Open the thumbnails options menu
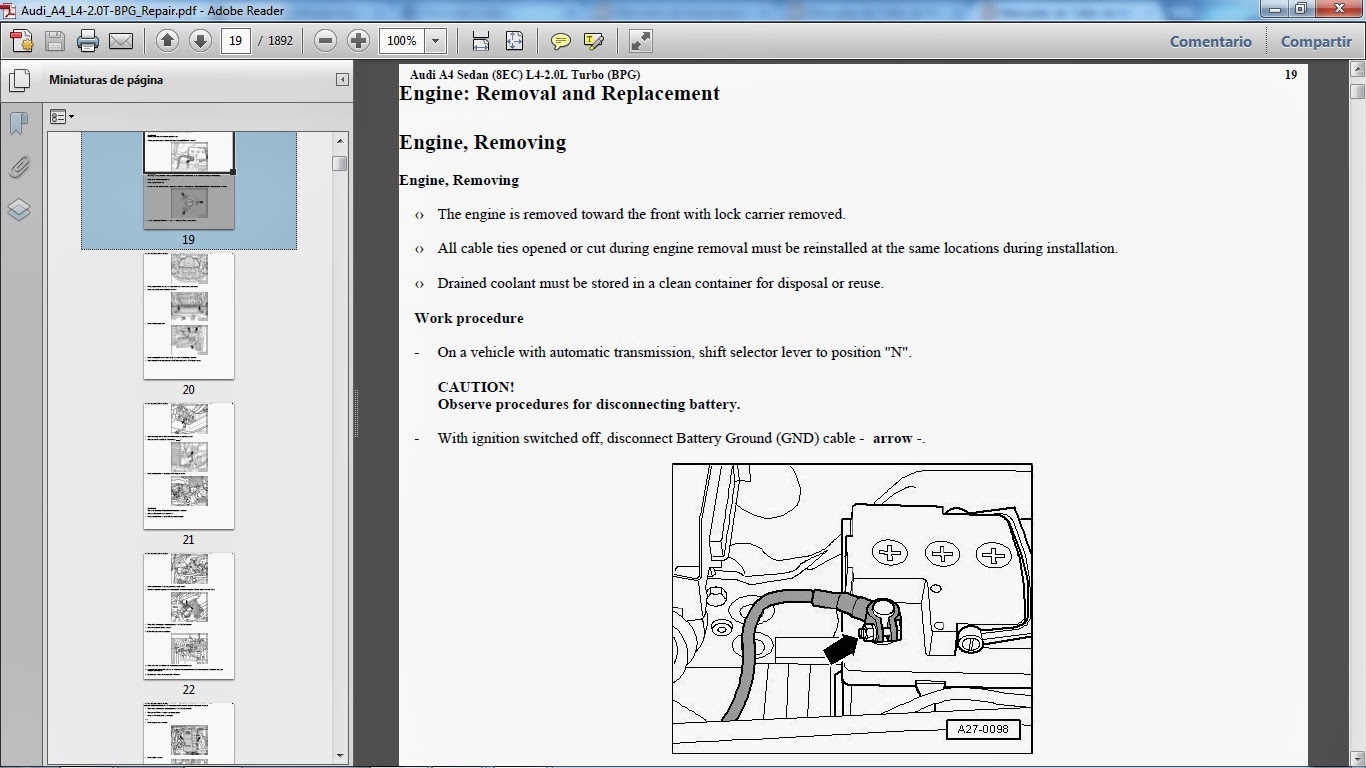This screenshot has width=1366, height=768. tap(62, 117)
